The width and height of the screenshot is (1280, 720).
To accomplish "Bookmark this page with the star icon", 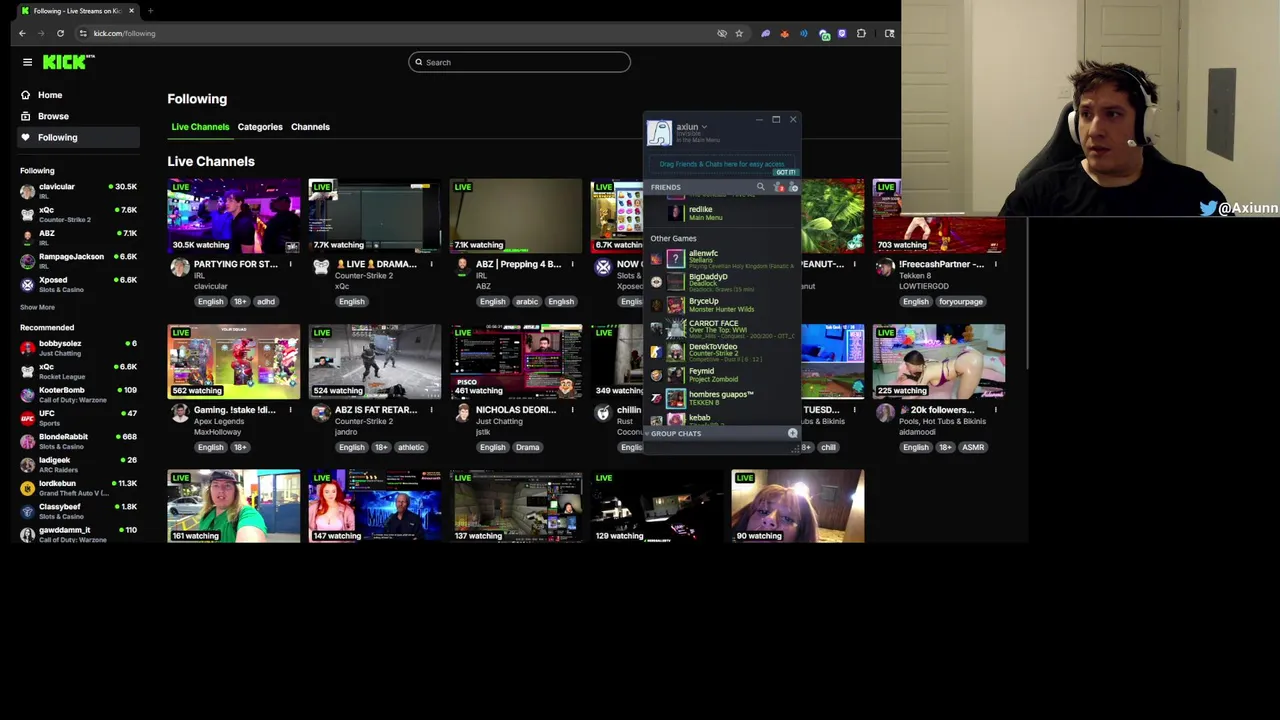I will pos(739,33).
